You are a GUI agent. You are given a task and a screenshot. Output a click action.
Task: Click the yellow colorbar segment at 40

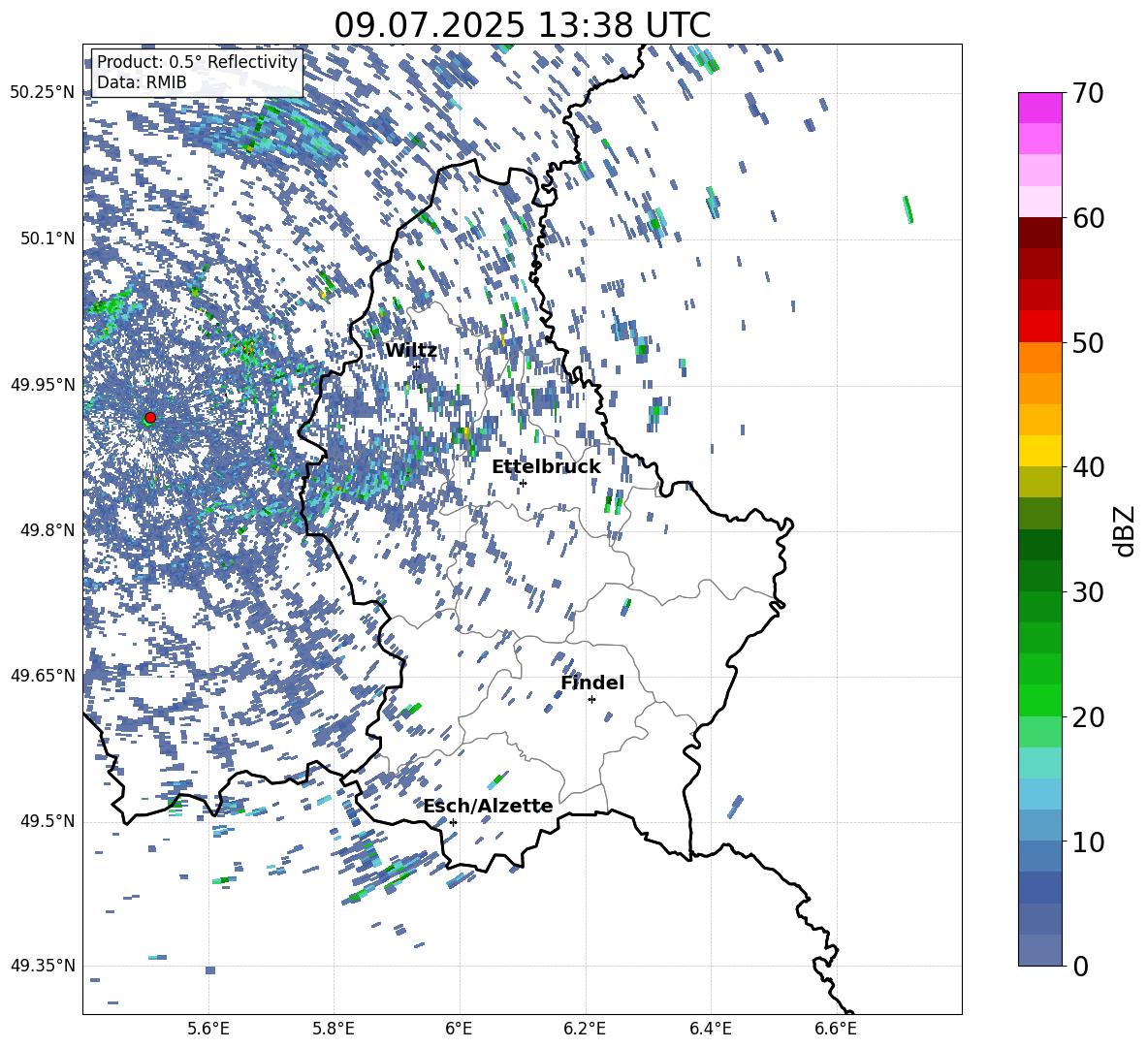tap(1039, 451)
